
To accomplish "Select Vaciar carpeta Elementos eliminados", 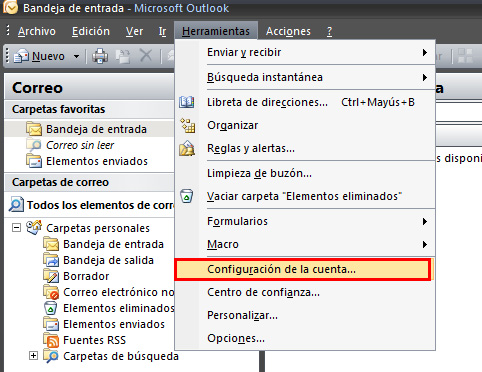I will pos(305,196).
